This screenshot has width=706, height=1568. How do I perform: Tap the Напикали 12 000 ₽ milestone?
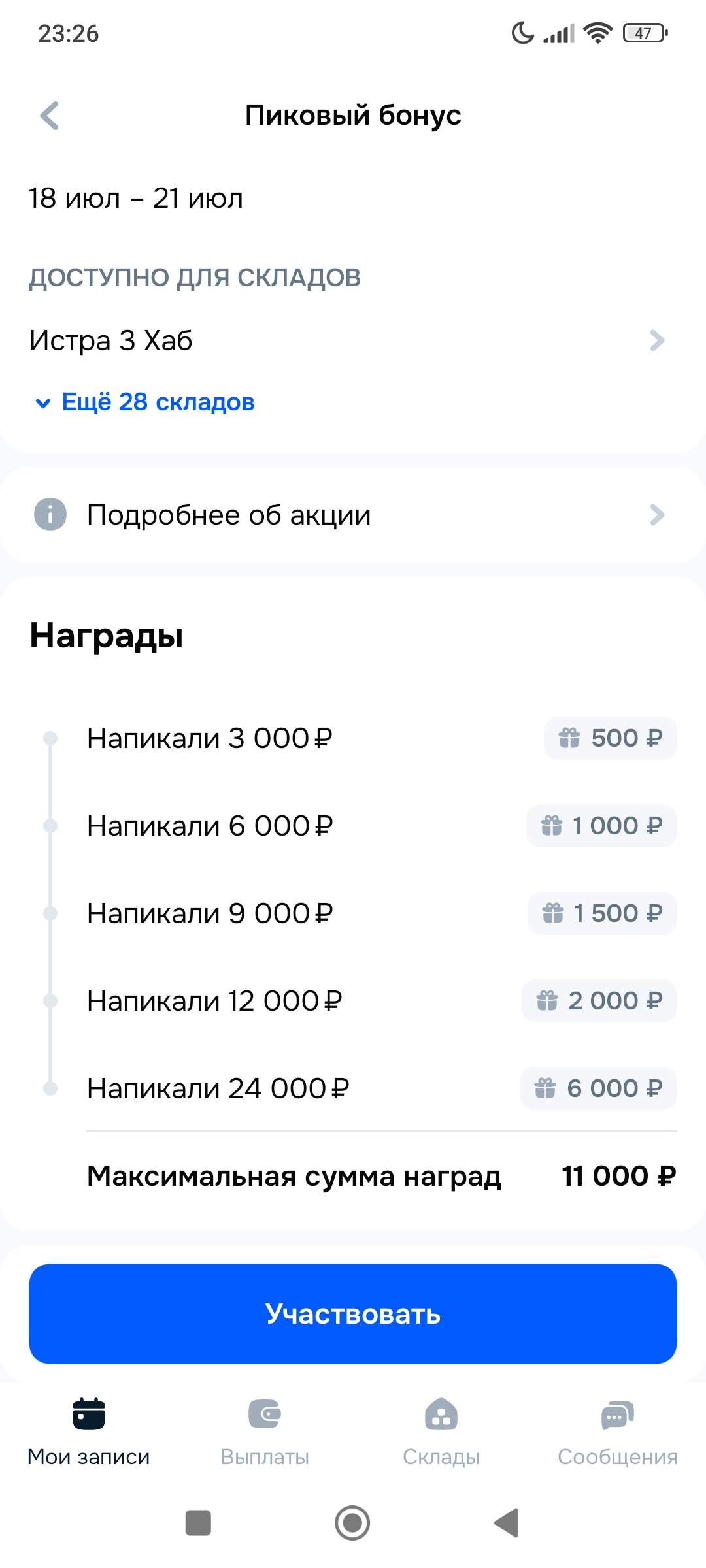pos(214,1001)
